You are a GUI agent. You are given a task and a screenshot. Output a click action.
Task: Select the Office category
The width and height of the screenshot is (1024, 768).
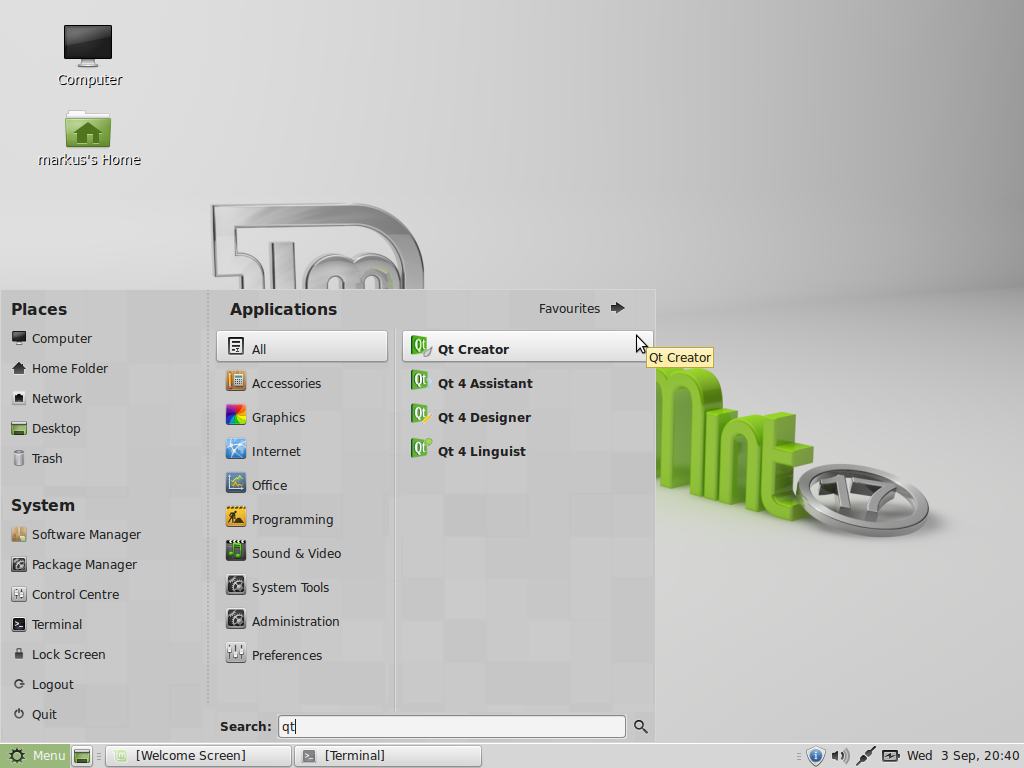(302, 485)
